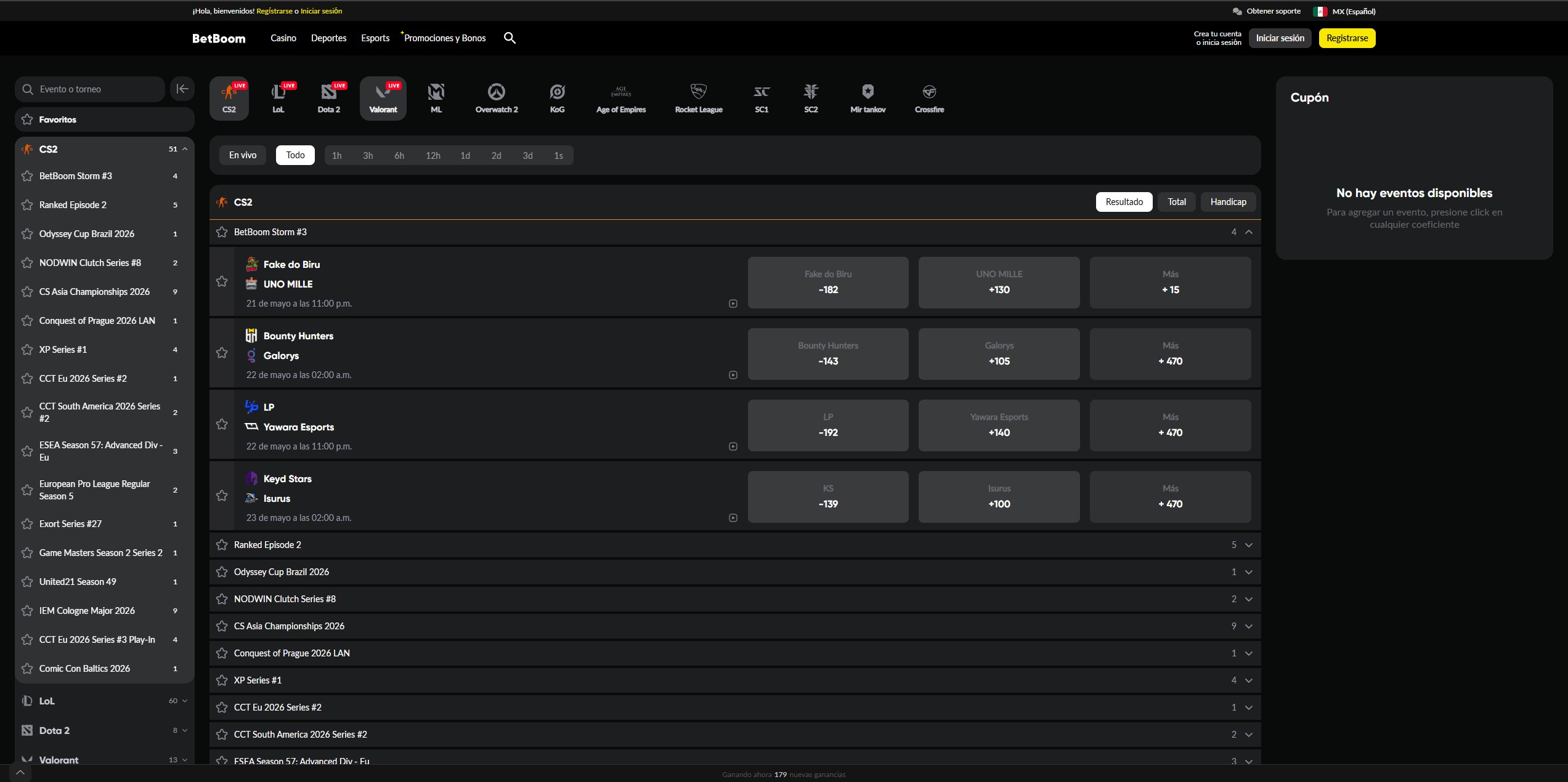Open the ML game category icon

436,99
